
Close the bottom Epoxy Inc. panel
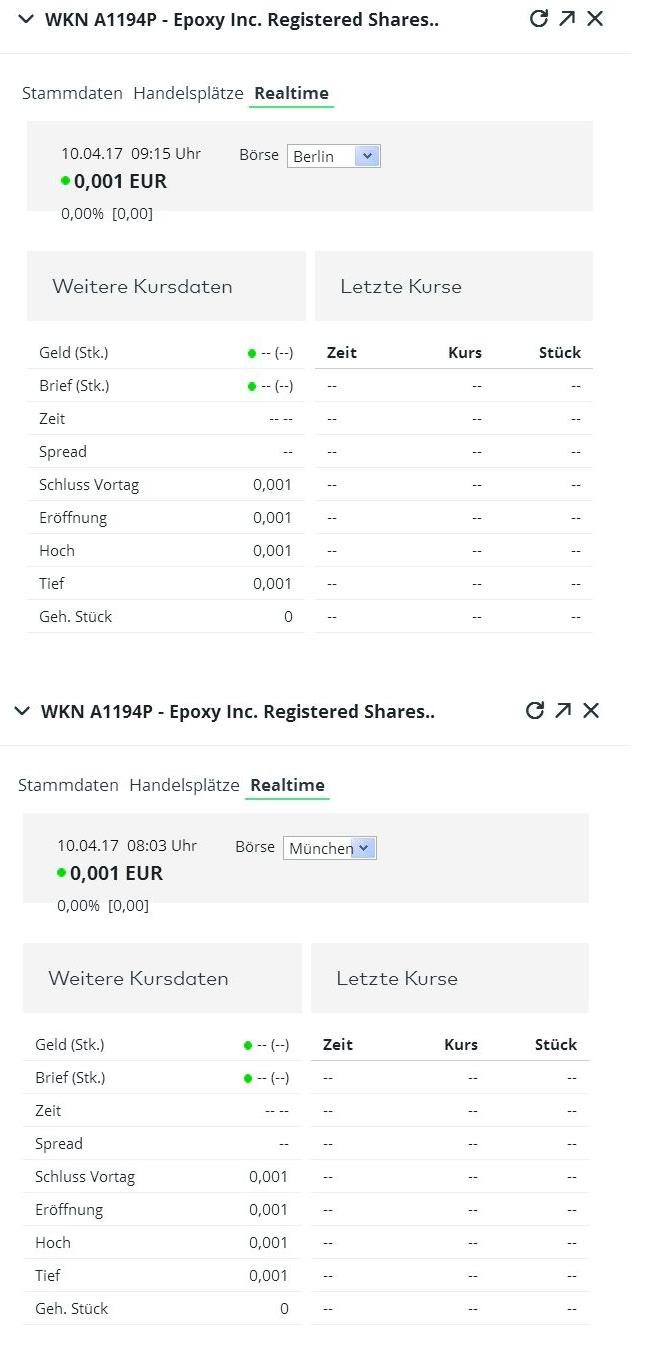(x=591, y=710)
